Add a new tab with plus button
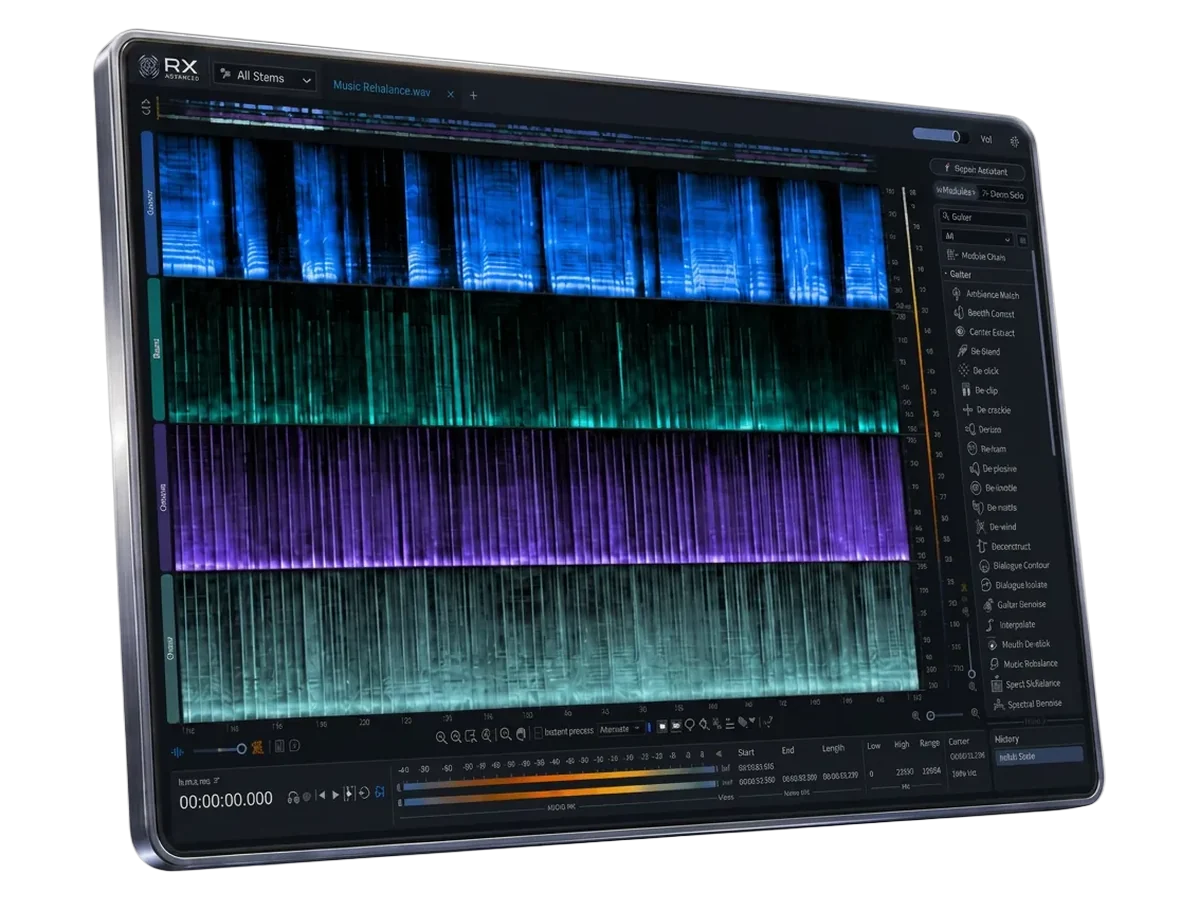This screenshot has height=900, width=1200. coord(474,95)
